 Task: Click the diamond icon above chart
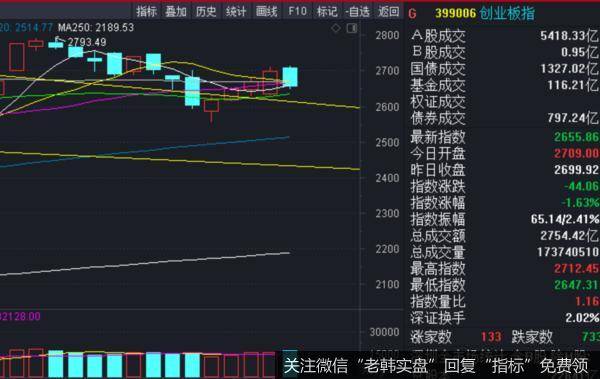click(336, 28)
